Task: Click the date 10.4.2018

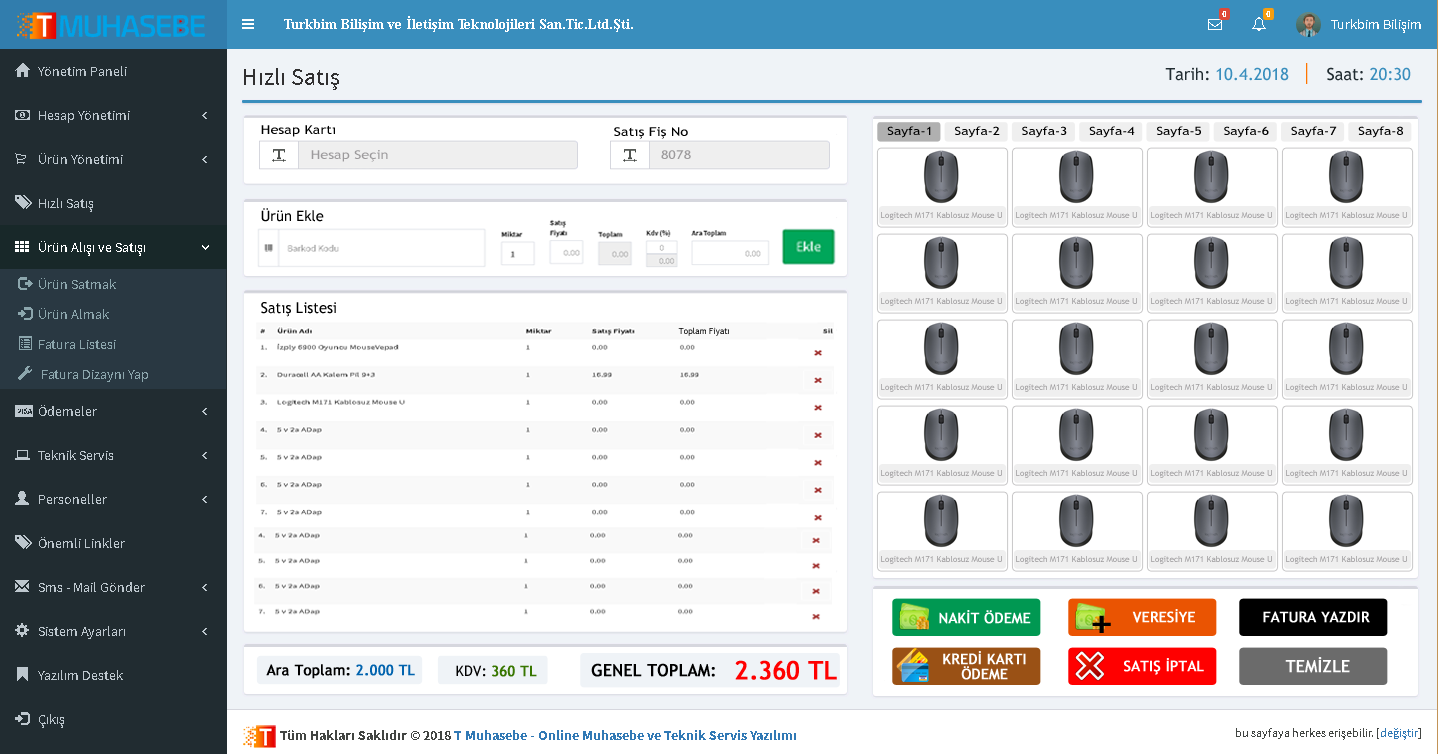Action: [1252, 74]
